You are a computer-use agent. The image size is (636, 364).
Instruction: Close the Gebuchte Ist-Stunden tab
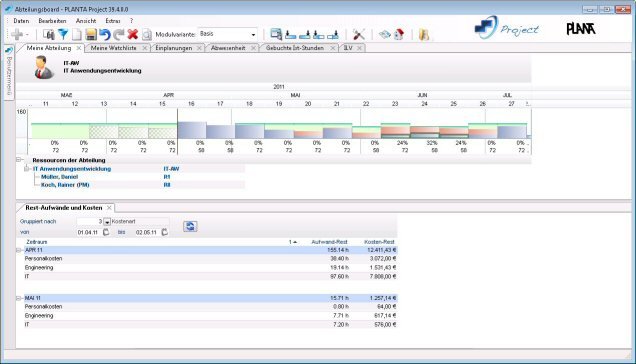[333, 48]
